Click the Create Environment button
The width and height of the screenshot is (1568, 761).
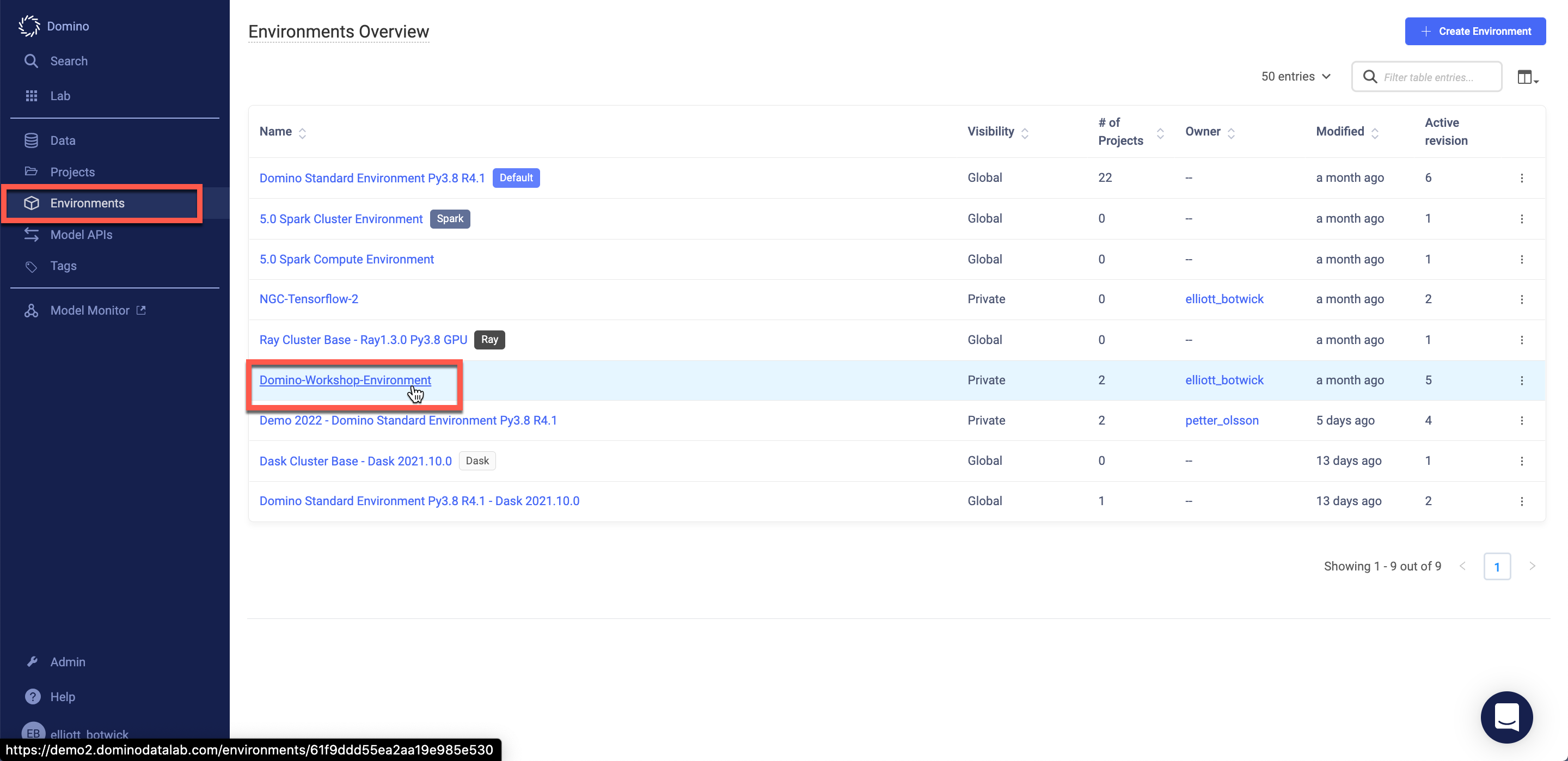pyautogui.click(x=1474, y=31)
